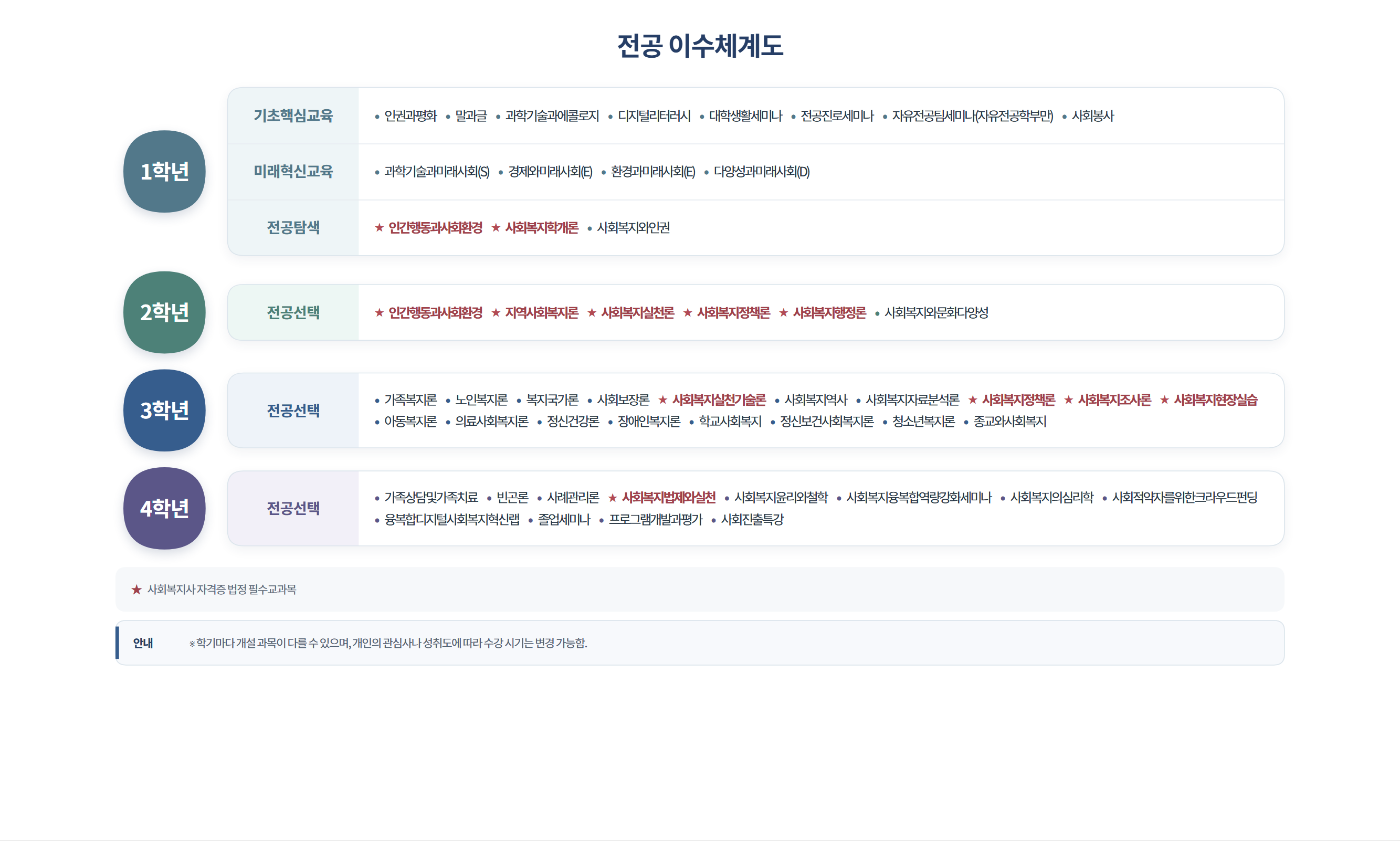The width and height of the screenshot is (1400, 841).
Task: Click 인간행동과사회환경 in the 2학년 row
Action: (x=436, y=312)
